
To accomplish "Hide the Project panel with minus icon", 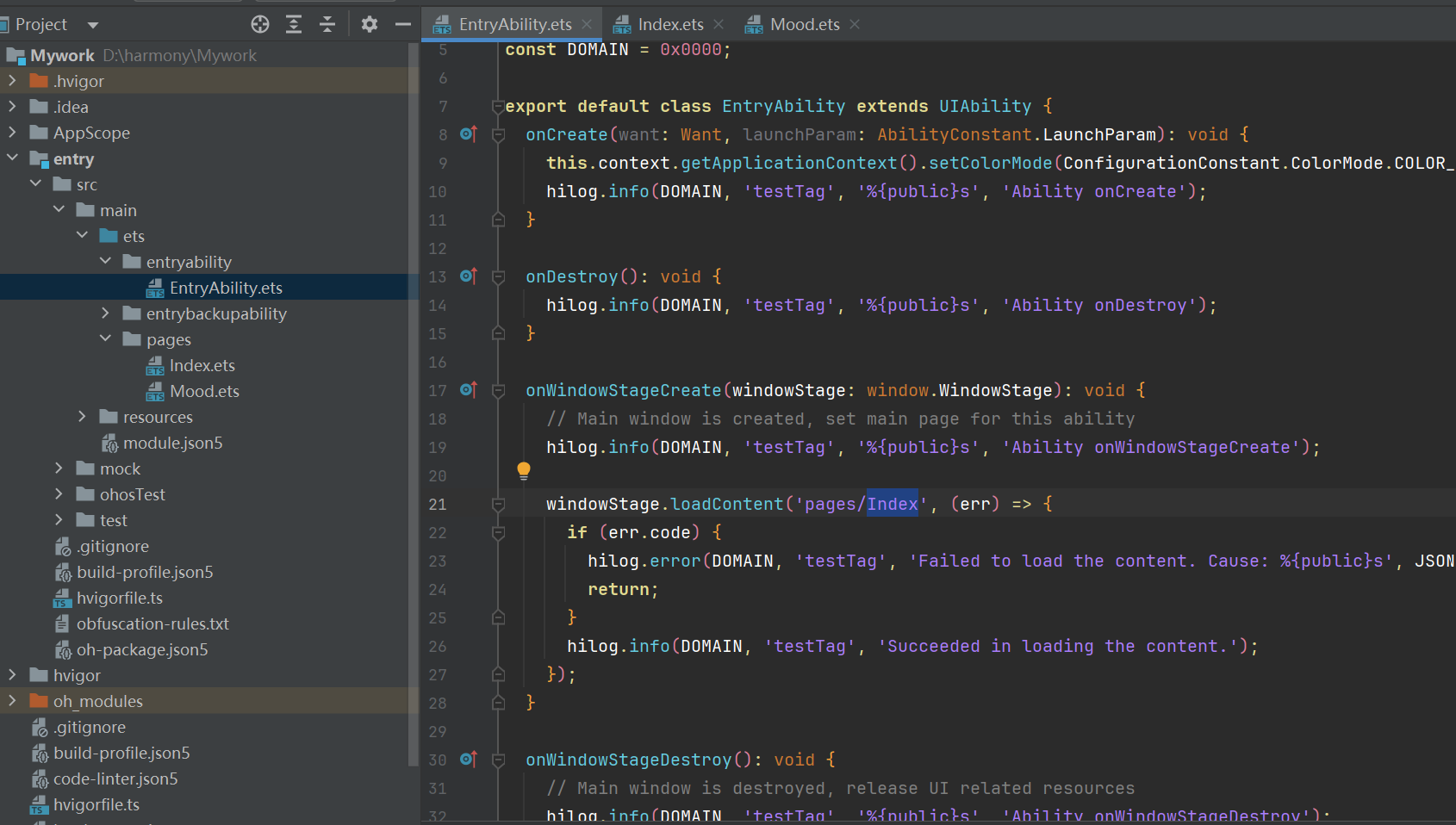I will tap(402, 24).
